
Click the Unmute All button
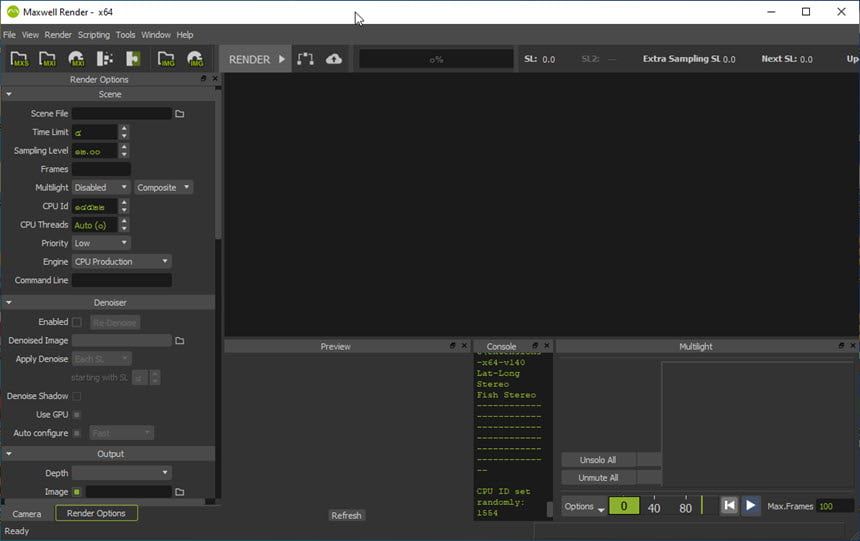click(598, 478)
